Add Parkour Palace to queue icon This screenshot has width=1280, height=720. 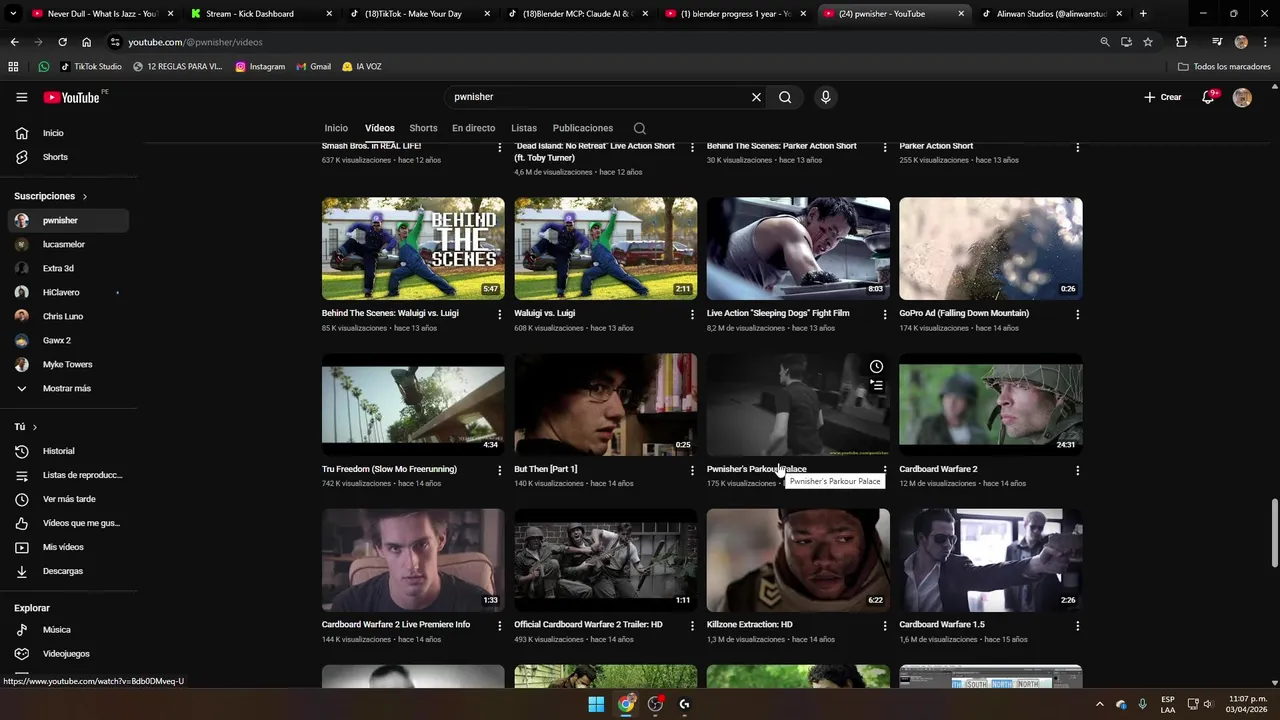876,385
